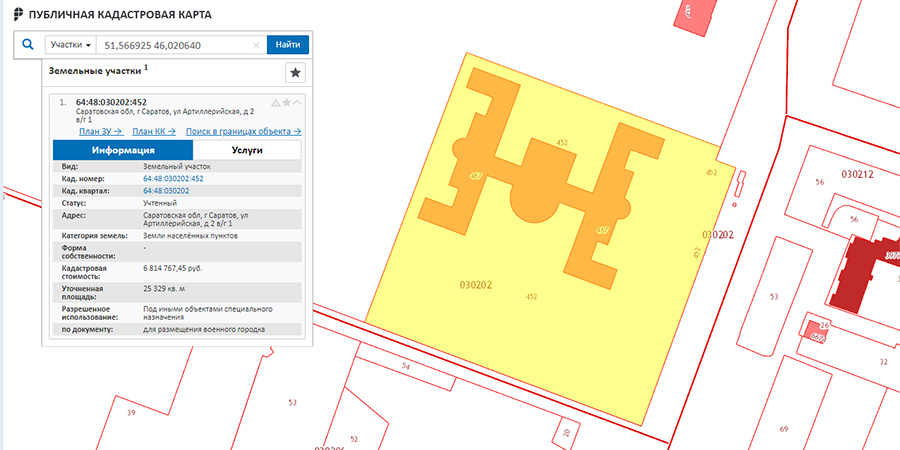Screen dimensions: 900x450
Task: Select the Информация tab
Action: (x=117, y=150)
